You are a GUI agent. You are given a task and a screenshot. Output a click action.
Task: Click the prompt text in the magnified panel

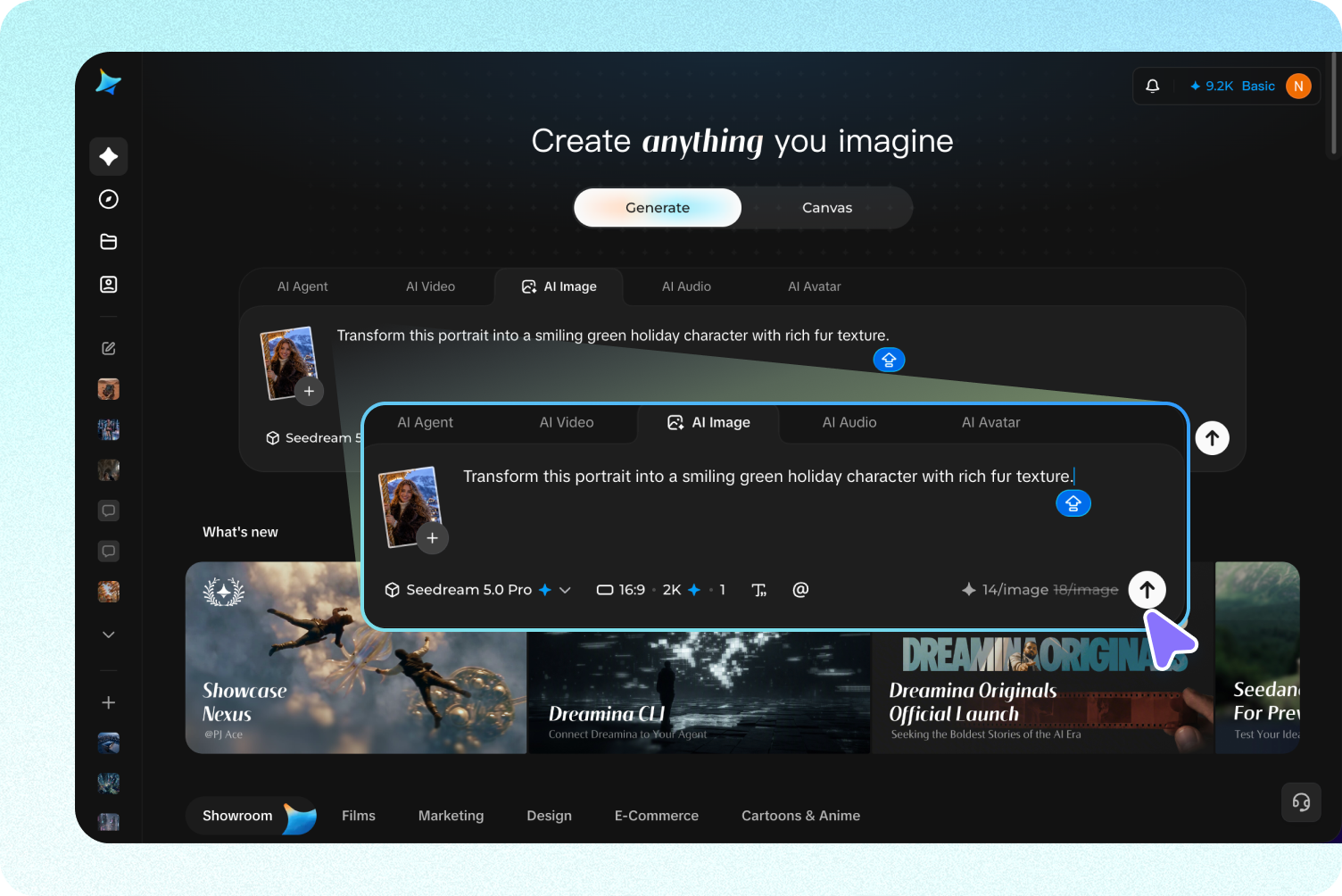767,477
